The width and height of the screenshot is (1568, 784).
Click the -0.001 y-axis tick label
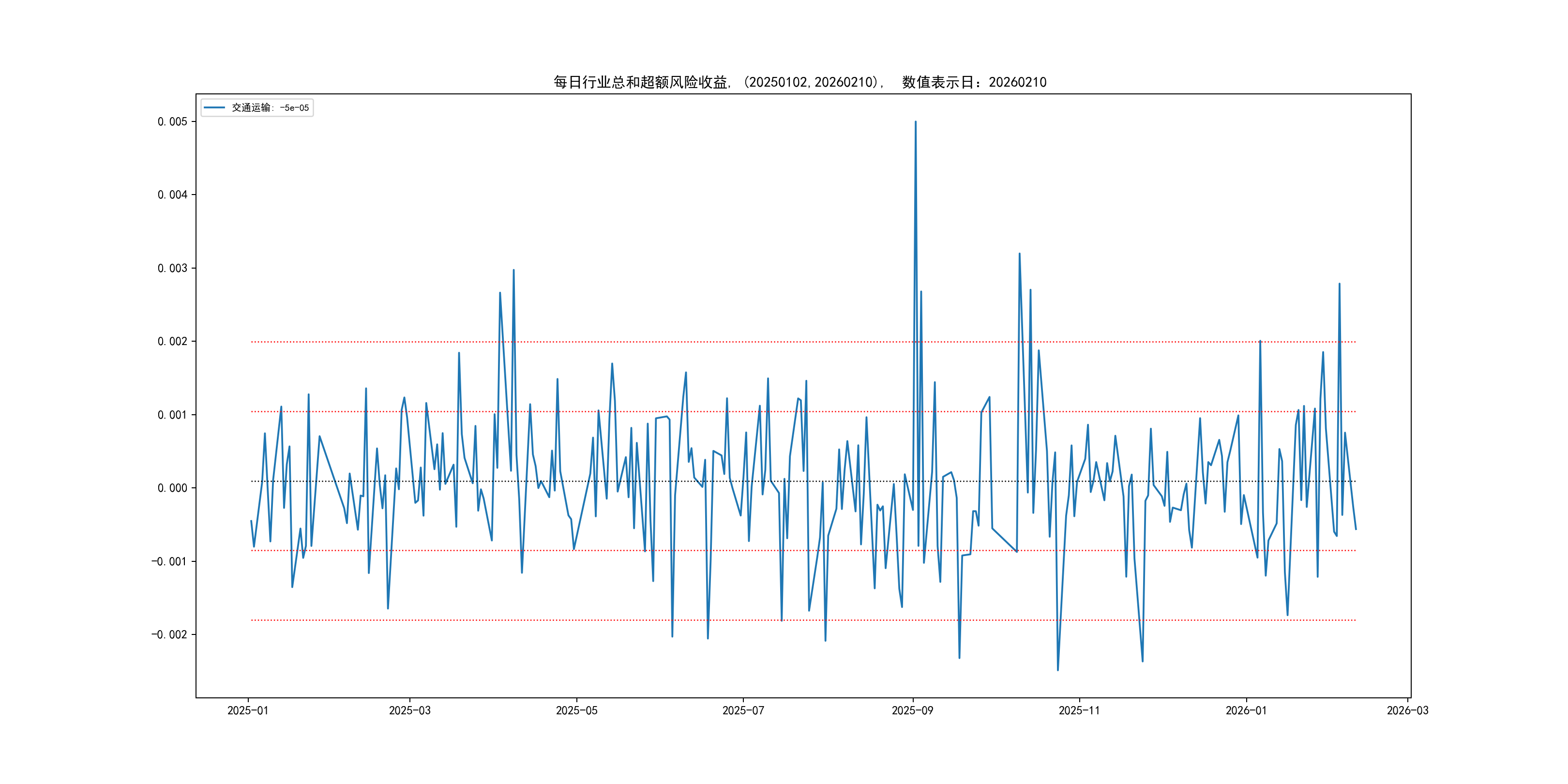(169, 561)
